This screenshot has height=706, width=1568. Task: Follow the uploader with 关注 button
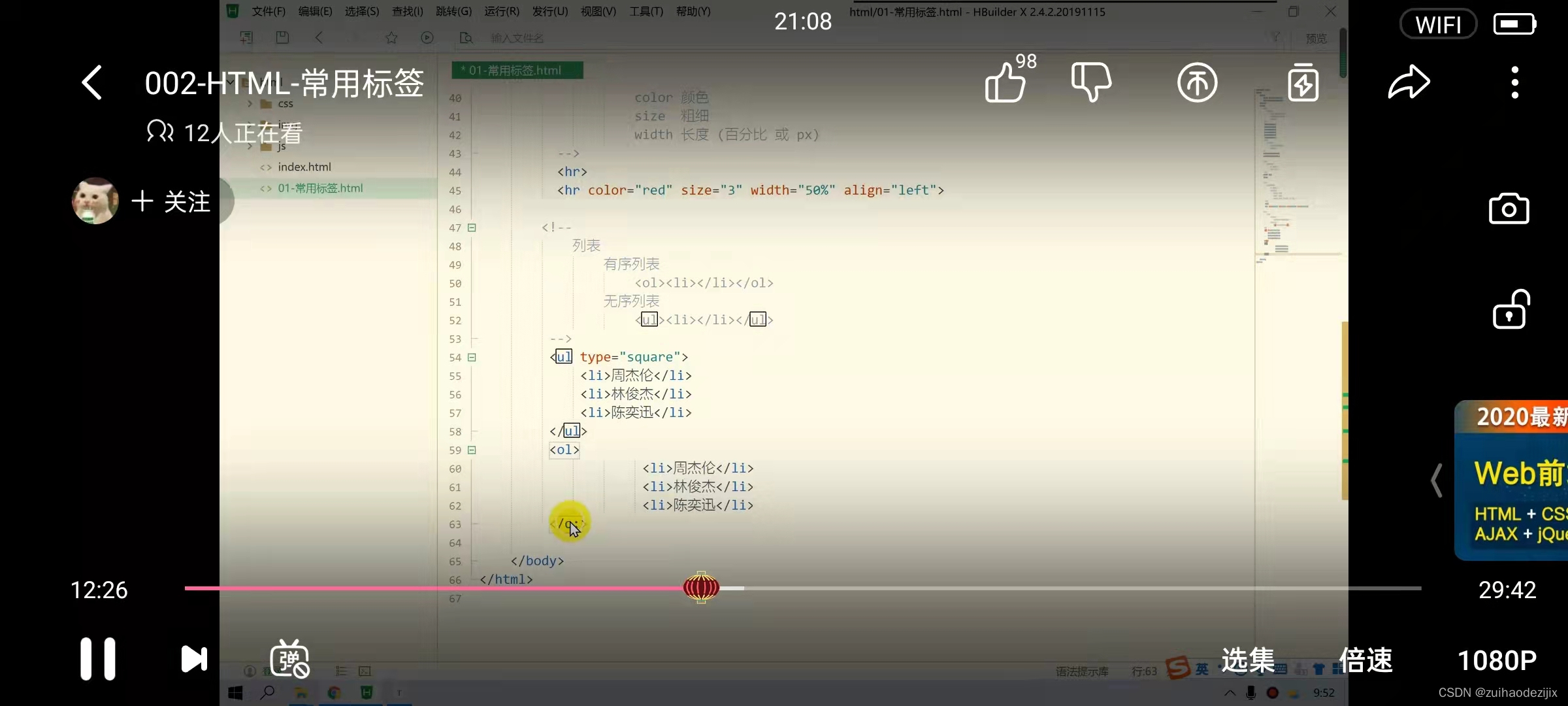[x=171, y=201]
